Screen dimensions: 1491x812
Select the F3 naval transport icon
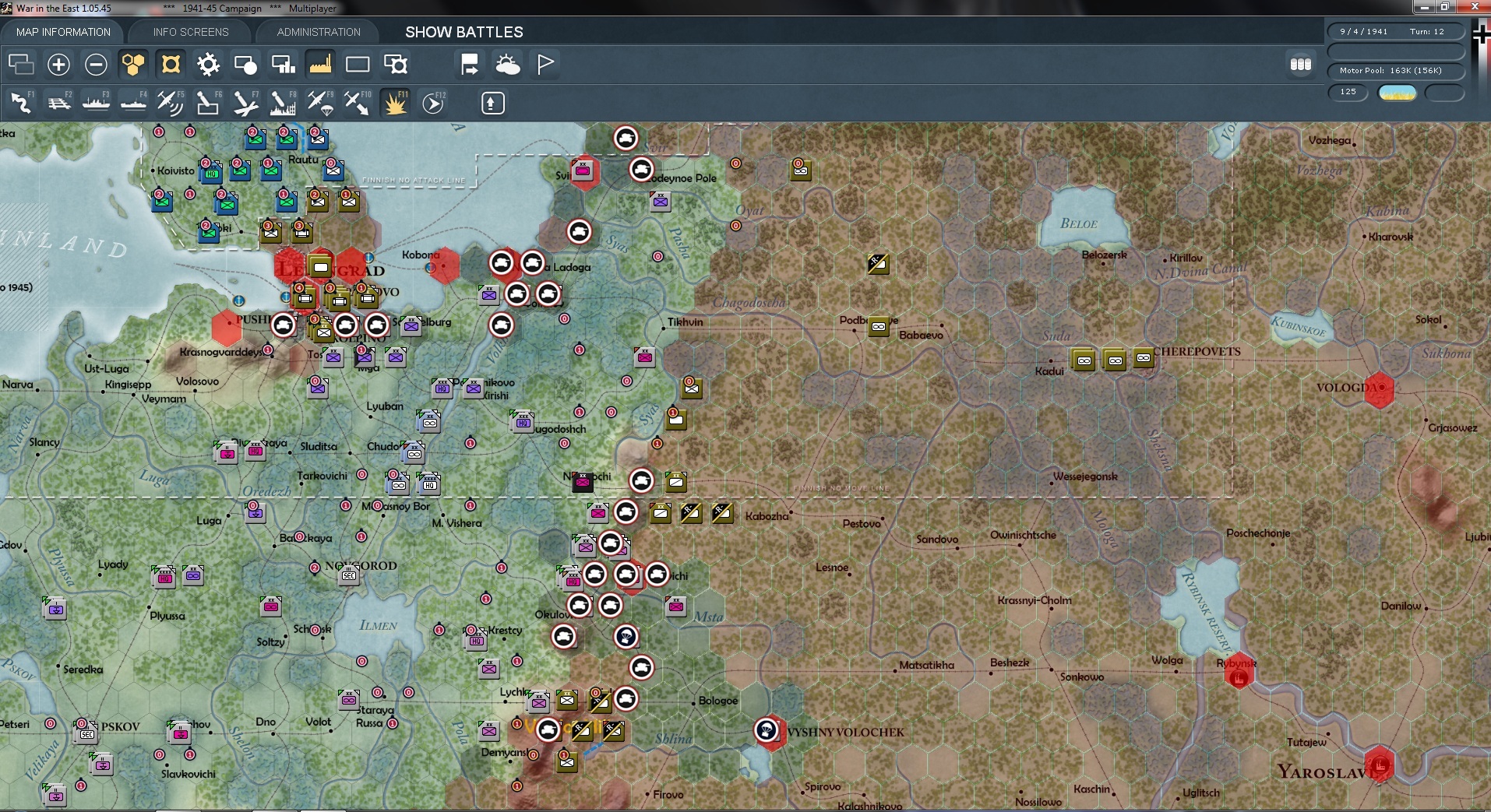click(96, 103)
